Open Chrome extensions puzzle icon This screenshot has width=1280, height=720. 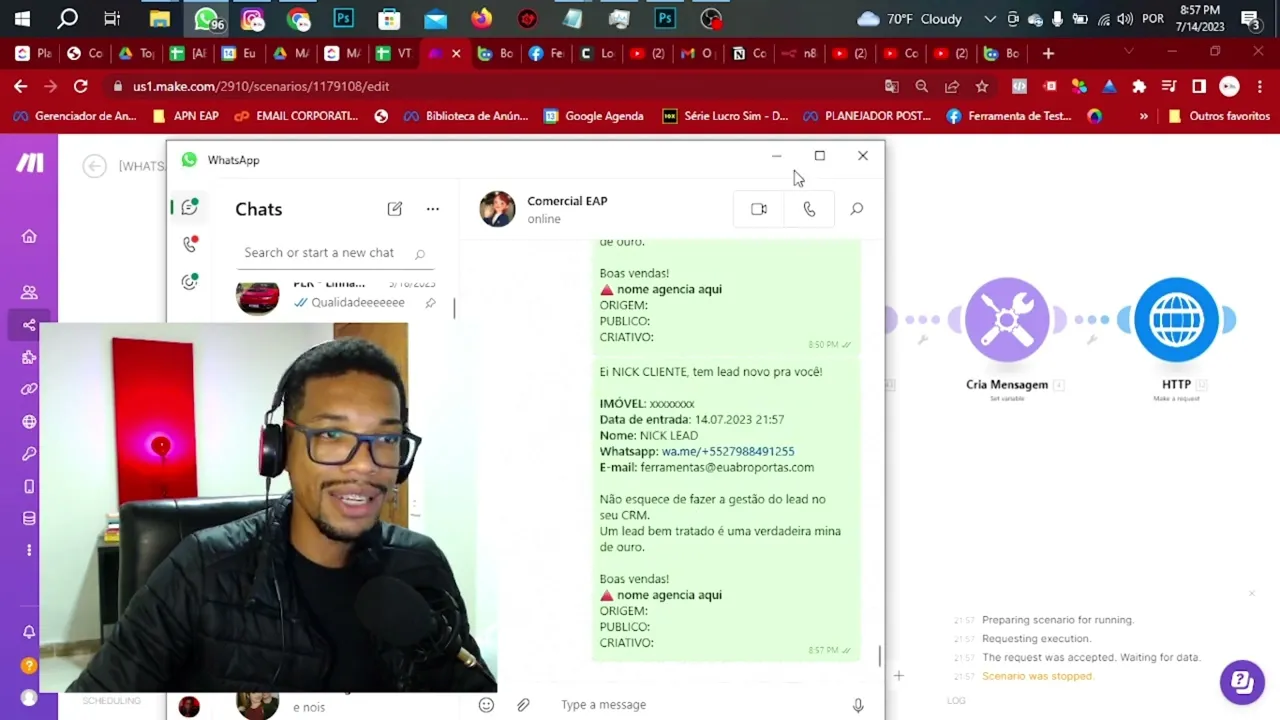(x=1139, y=86)
